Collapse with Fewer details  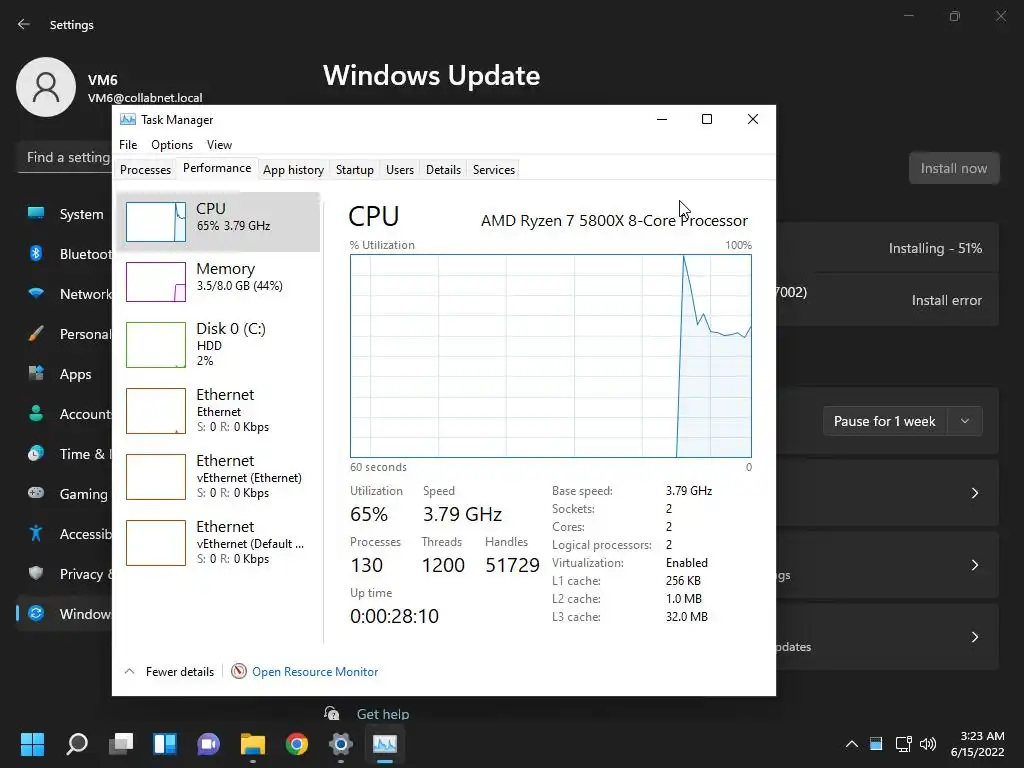coord(169,671)
